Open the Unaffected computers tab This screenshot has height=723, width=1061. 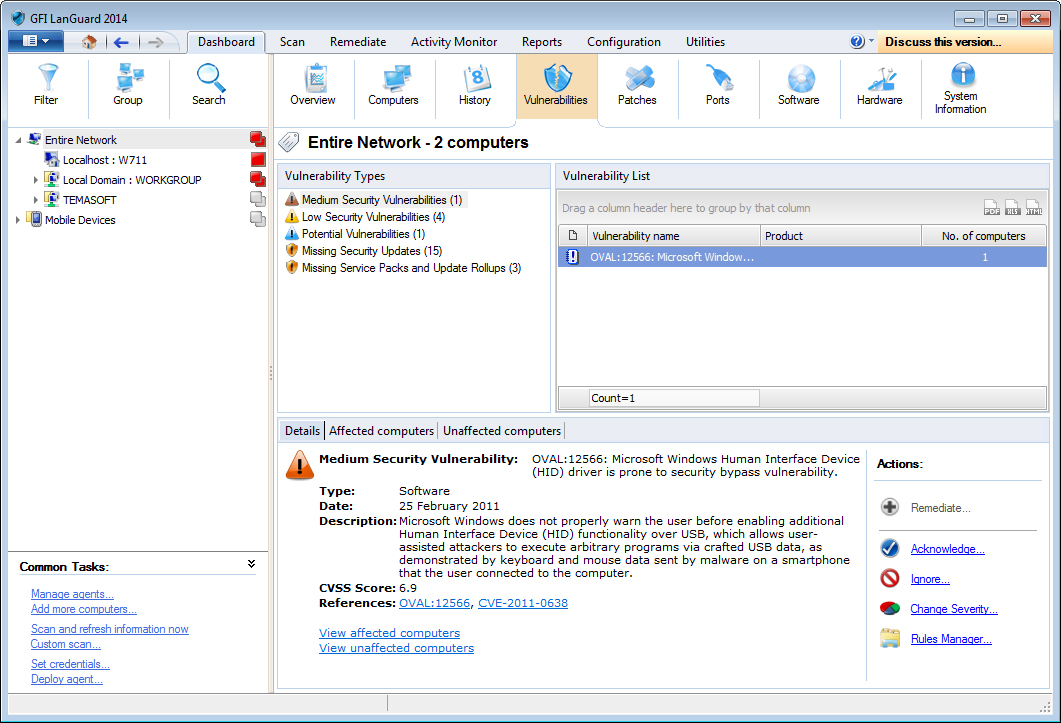501,431
